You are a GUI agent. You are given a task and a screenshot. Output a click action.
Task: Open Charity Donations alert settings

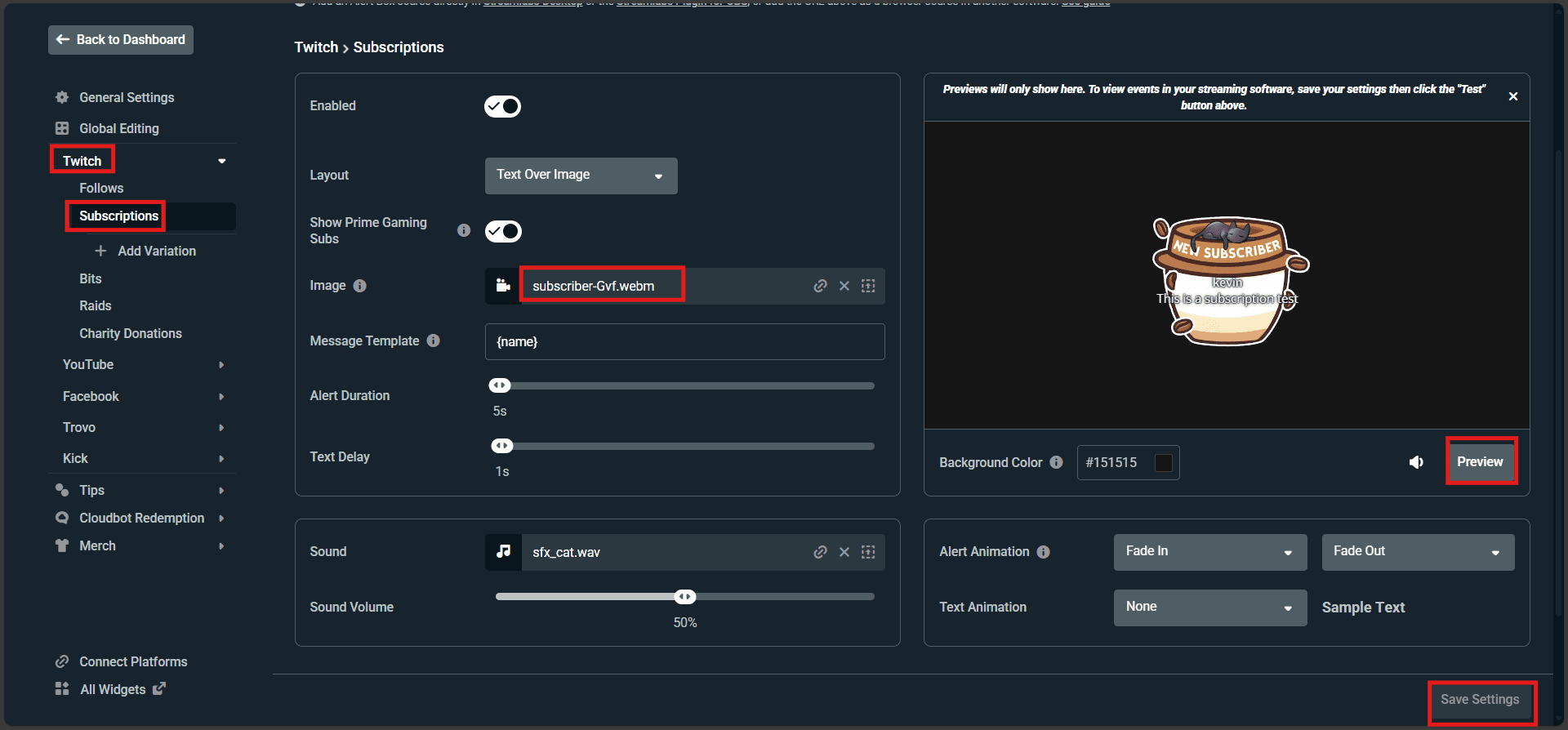pos(131,333)
